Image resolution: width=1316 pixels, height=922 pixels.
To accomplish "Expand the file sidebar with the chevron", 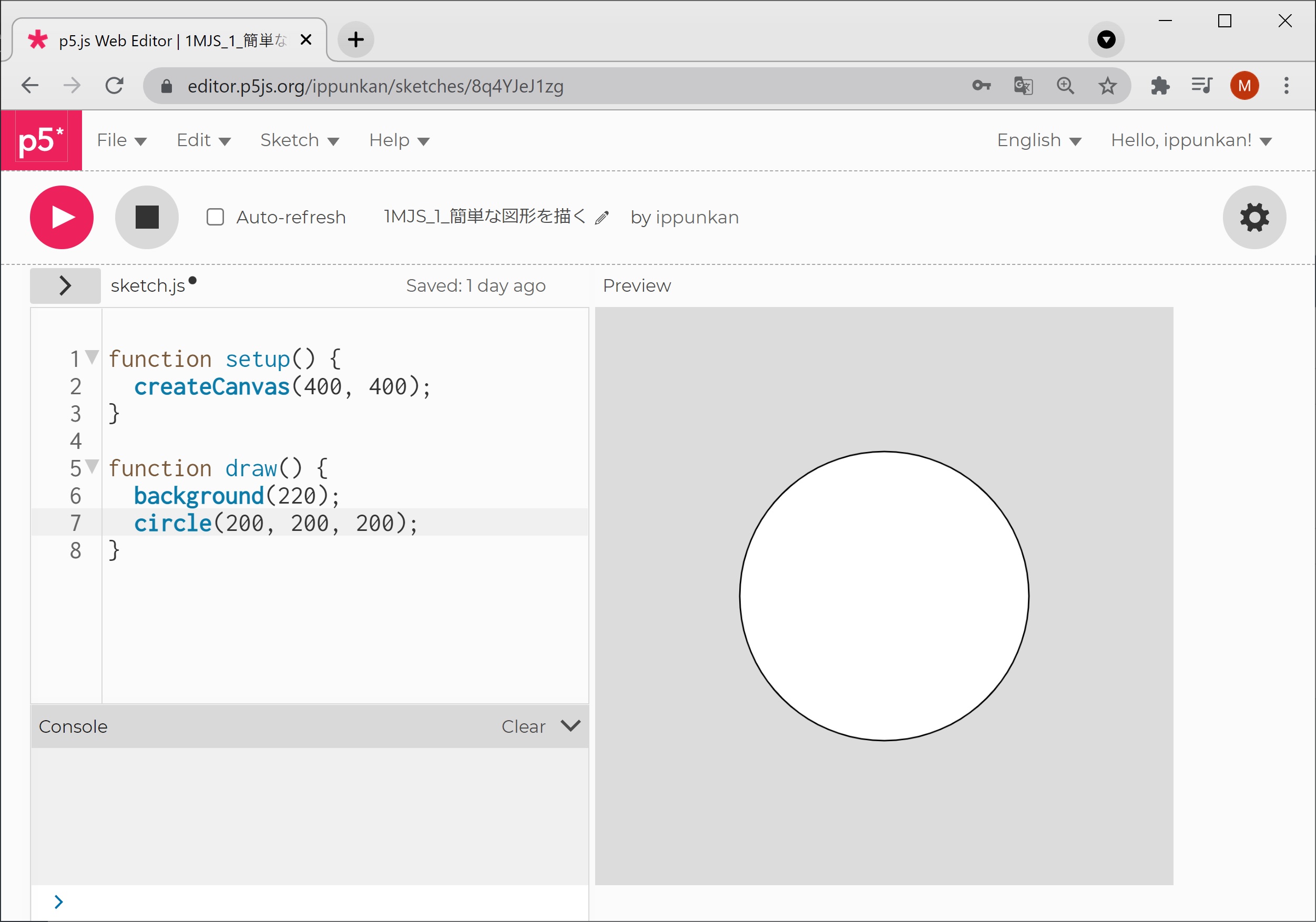I will (x=65, y=285).
